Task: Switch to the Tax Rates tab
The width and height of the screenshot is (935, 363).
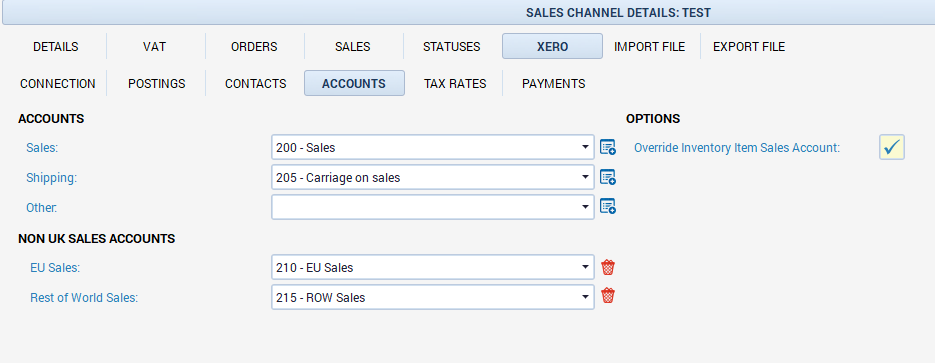Action: (x=455, y=83)
